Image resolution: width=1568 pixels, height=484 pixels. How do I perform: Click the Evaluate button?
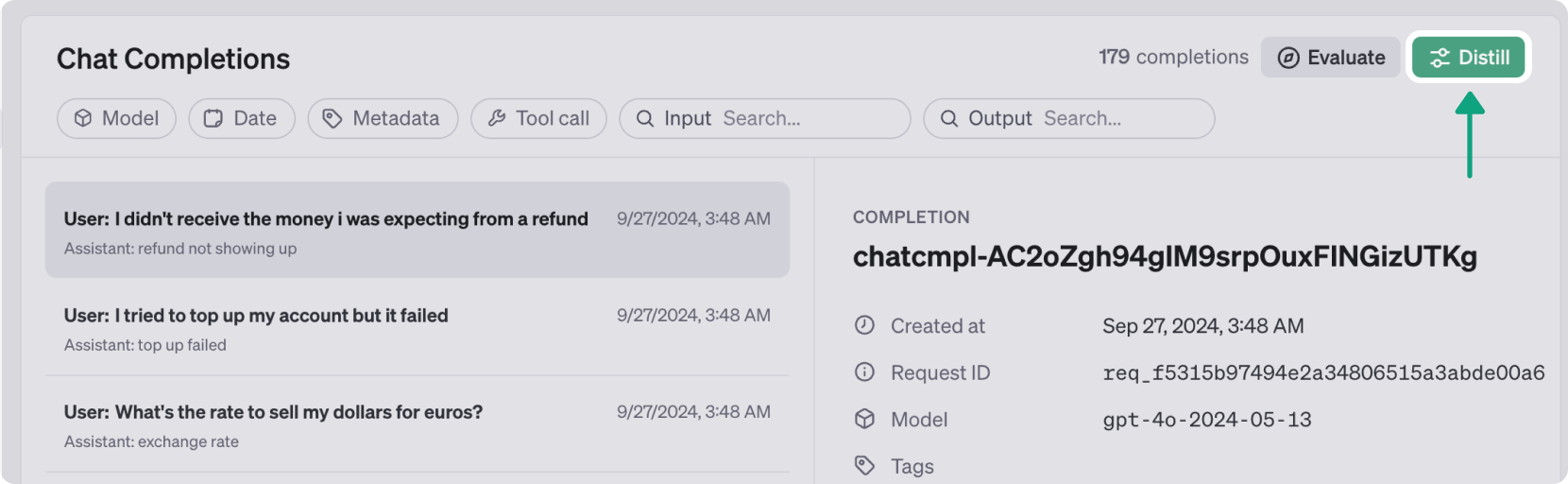pos(1330,58)
